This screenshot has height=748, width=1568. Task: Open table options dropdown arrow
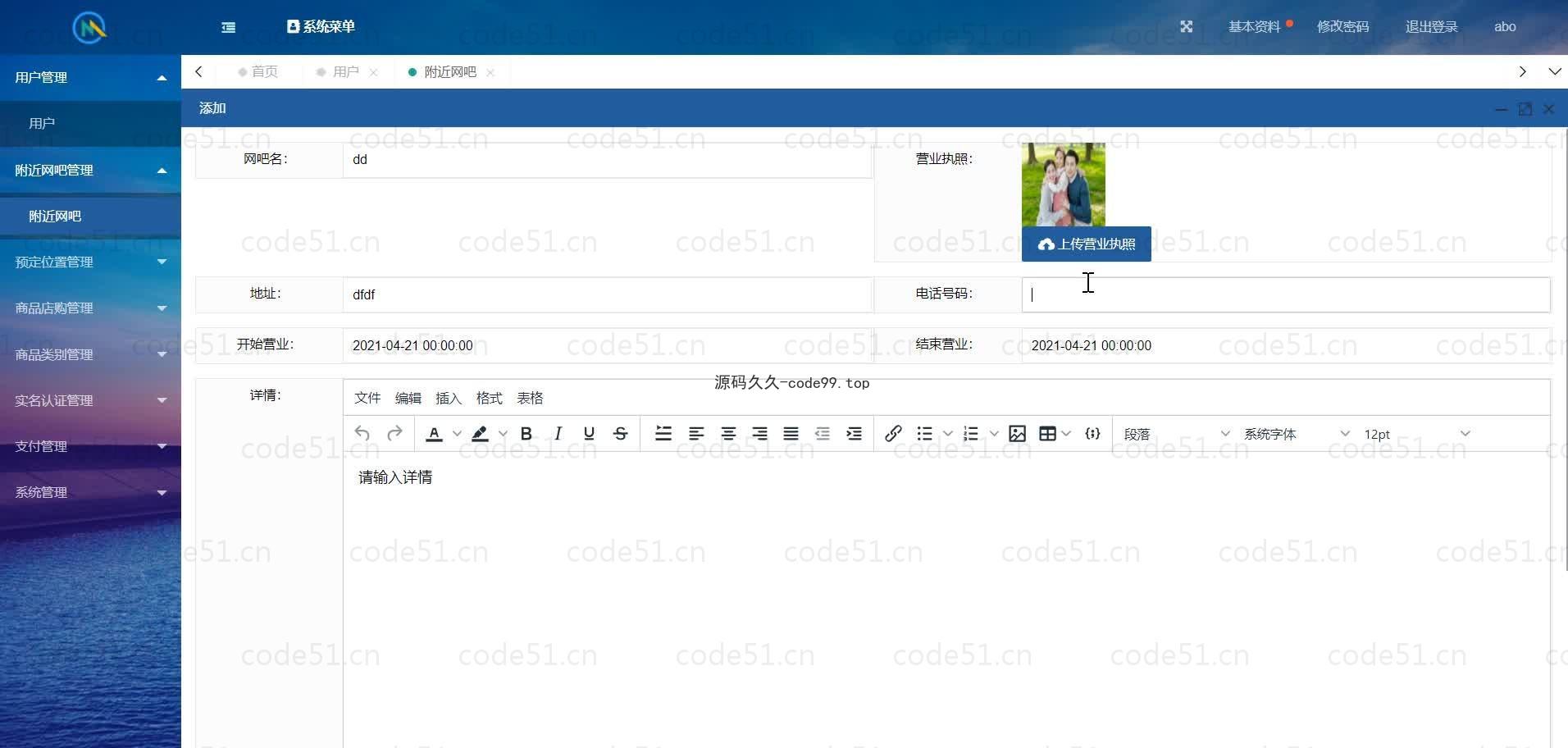tap(1066, 434)
